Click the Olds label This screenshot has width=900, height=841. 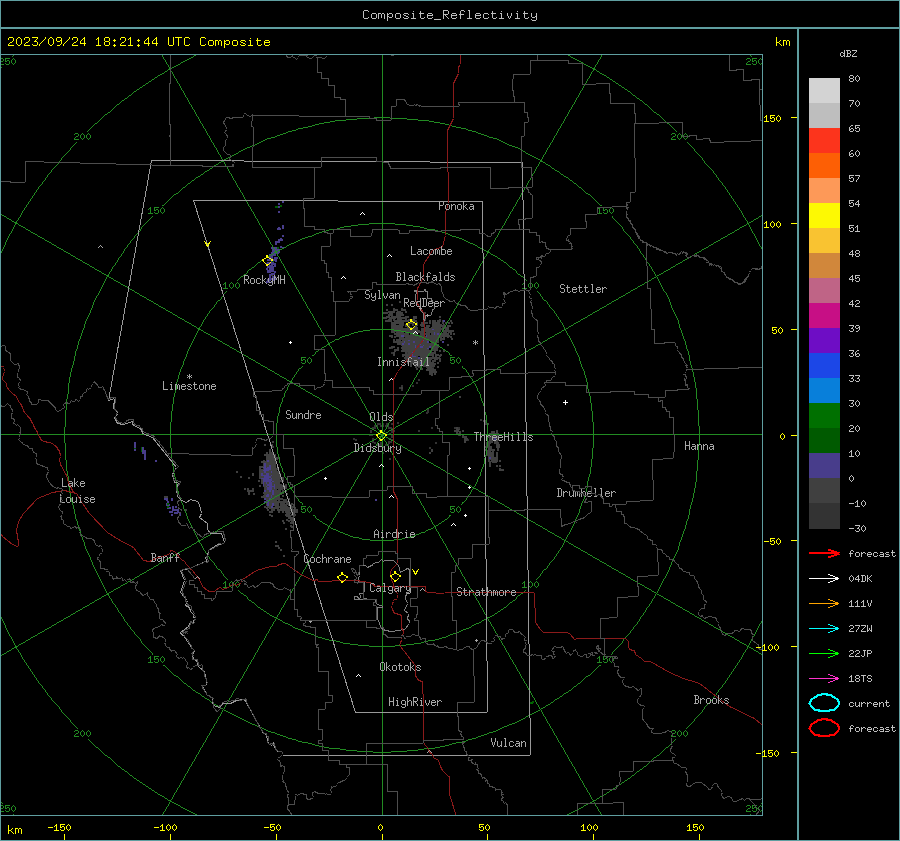[x=381, y=417]
